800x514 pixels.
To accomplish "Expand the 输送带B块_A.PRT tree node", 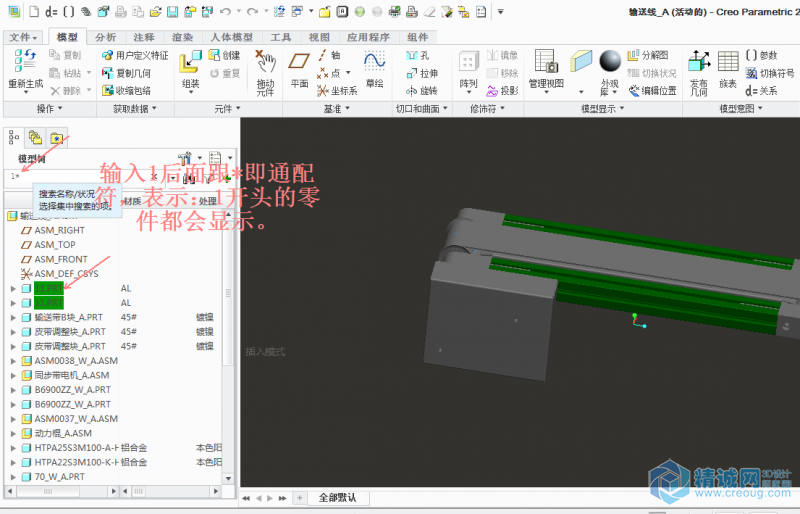I will tap(13, 317).
